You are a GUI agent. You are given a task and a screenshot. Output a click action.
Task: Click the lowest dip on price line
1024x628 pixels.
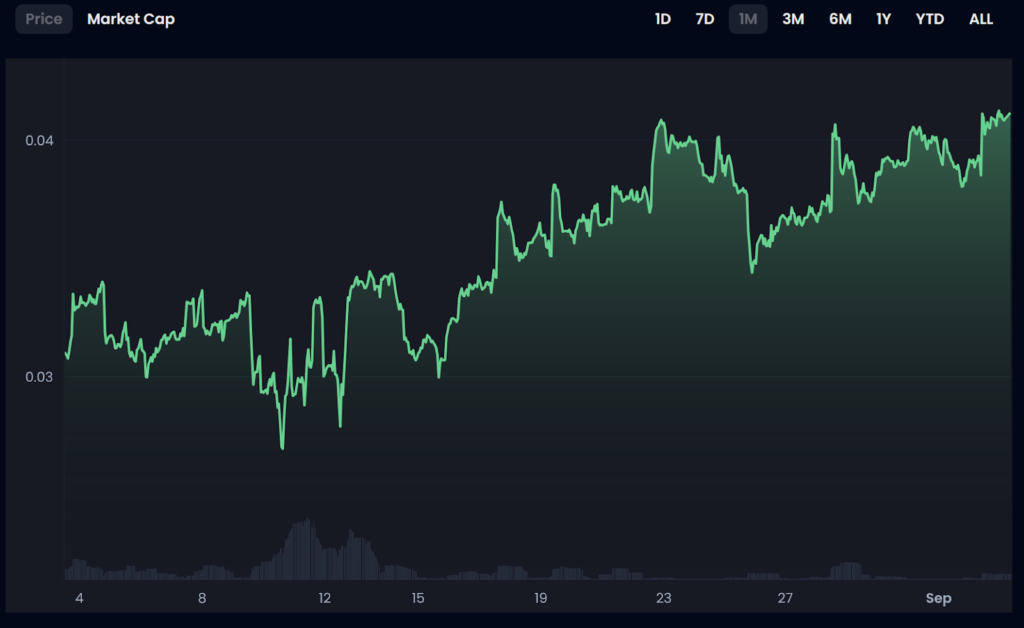[x=282, y=447]
